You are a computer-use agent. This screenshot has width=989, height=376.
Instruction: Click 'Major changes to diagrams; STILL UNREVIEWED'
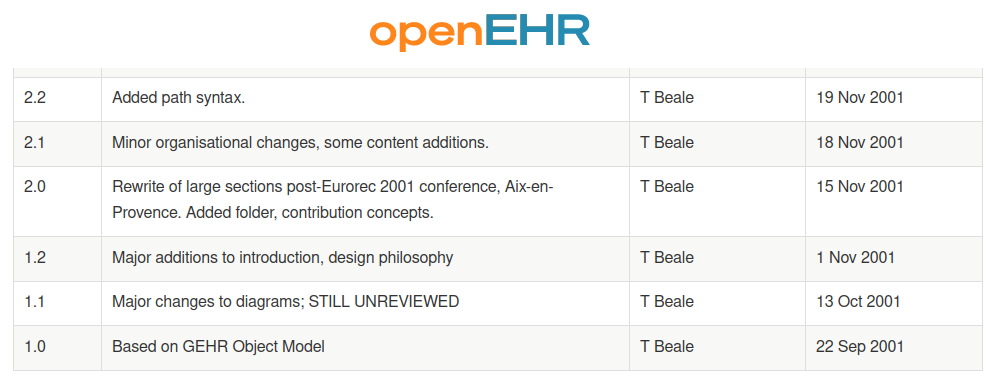click(x=286, y=302)
